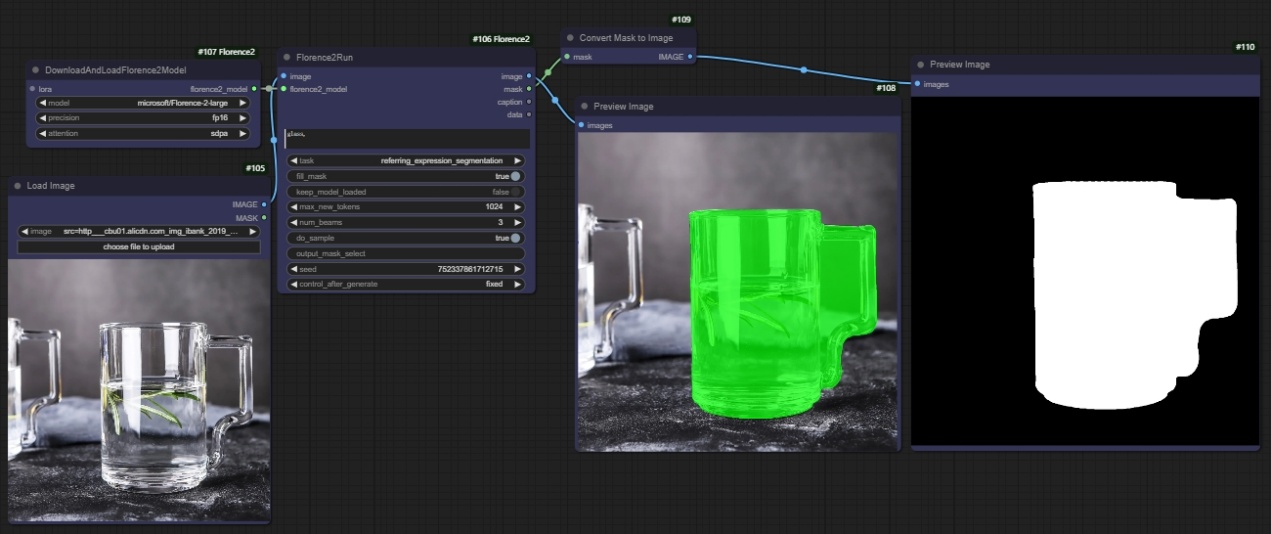
Task: Collapse the DownloadAndLoadFlorence2Model node via its header dot
Action: point(36,70)
